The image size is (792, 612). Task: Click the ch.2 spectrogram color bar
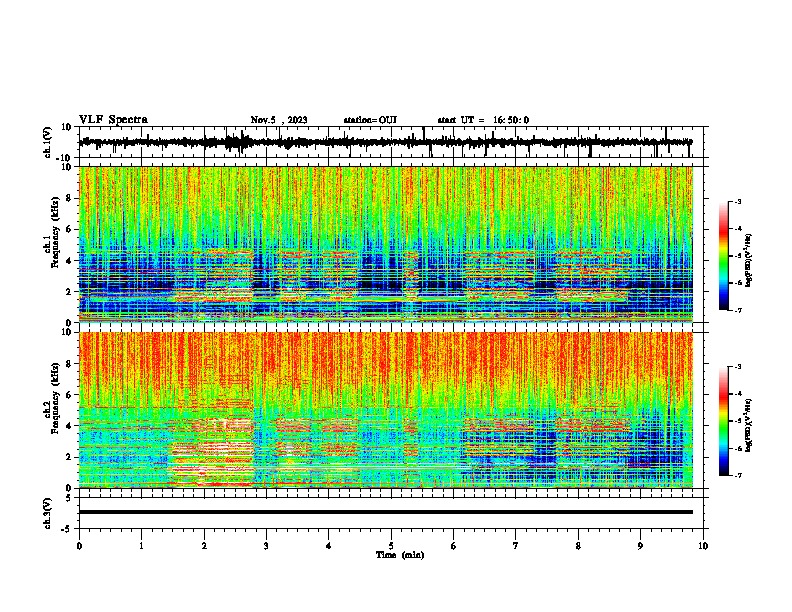[724, 421]
